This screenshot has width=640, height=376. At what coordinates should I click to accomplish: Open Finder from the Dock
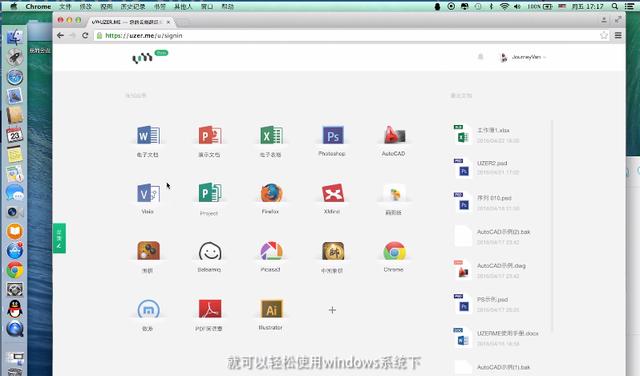point(15,37)
